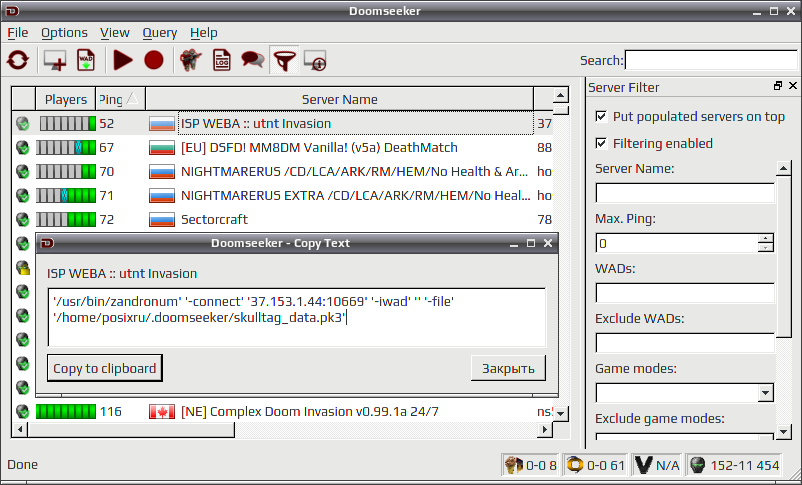
Task: Click the float Server Filter panel icon
Action: (x=778, y=86)
